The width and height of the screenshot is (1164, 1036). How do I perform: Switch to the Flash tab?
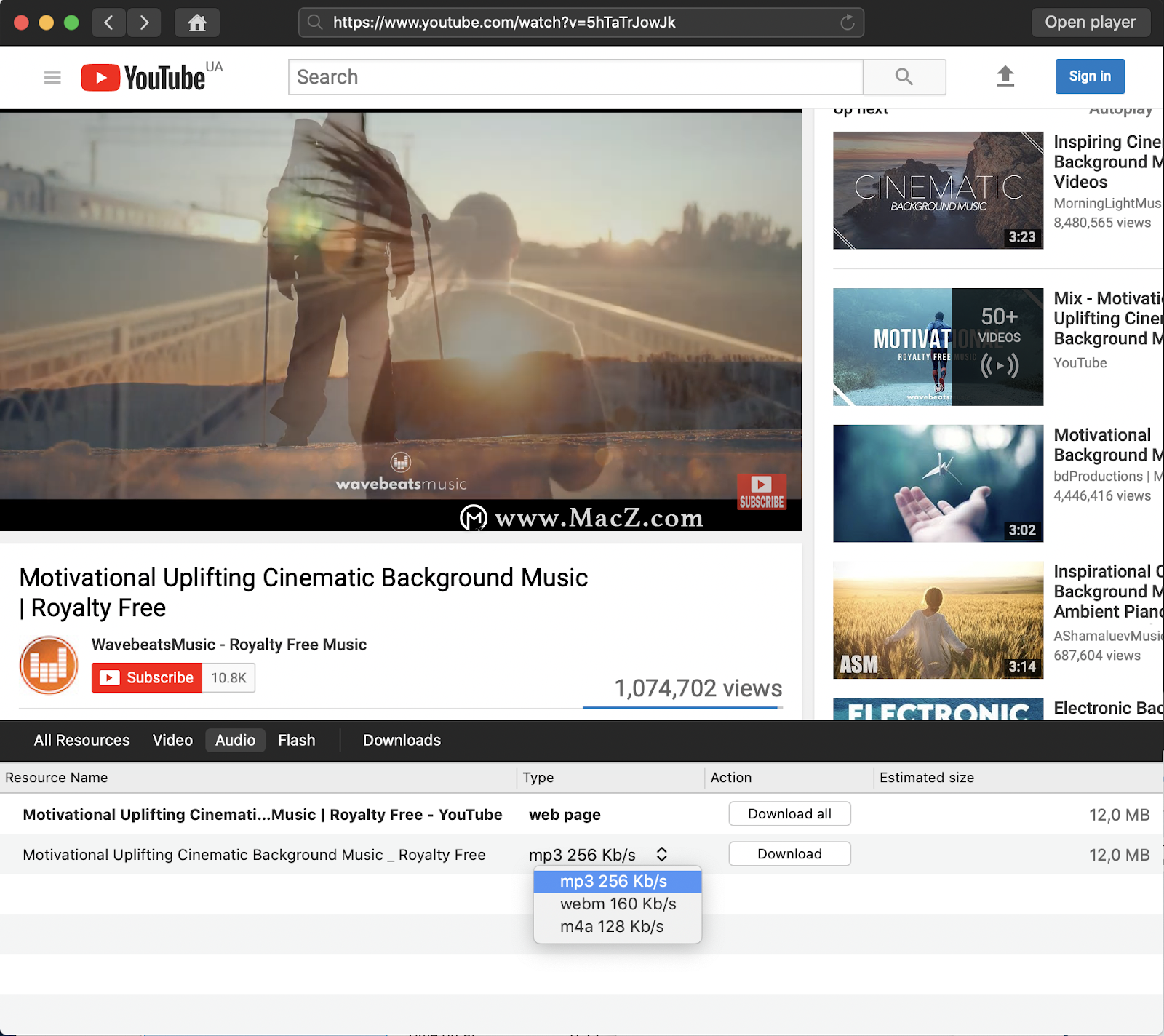tap(297, 740)
